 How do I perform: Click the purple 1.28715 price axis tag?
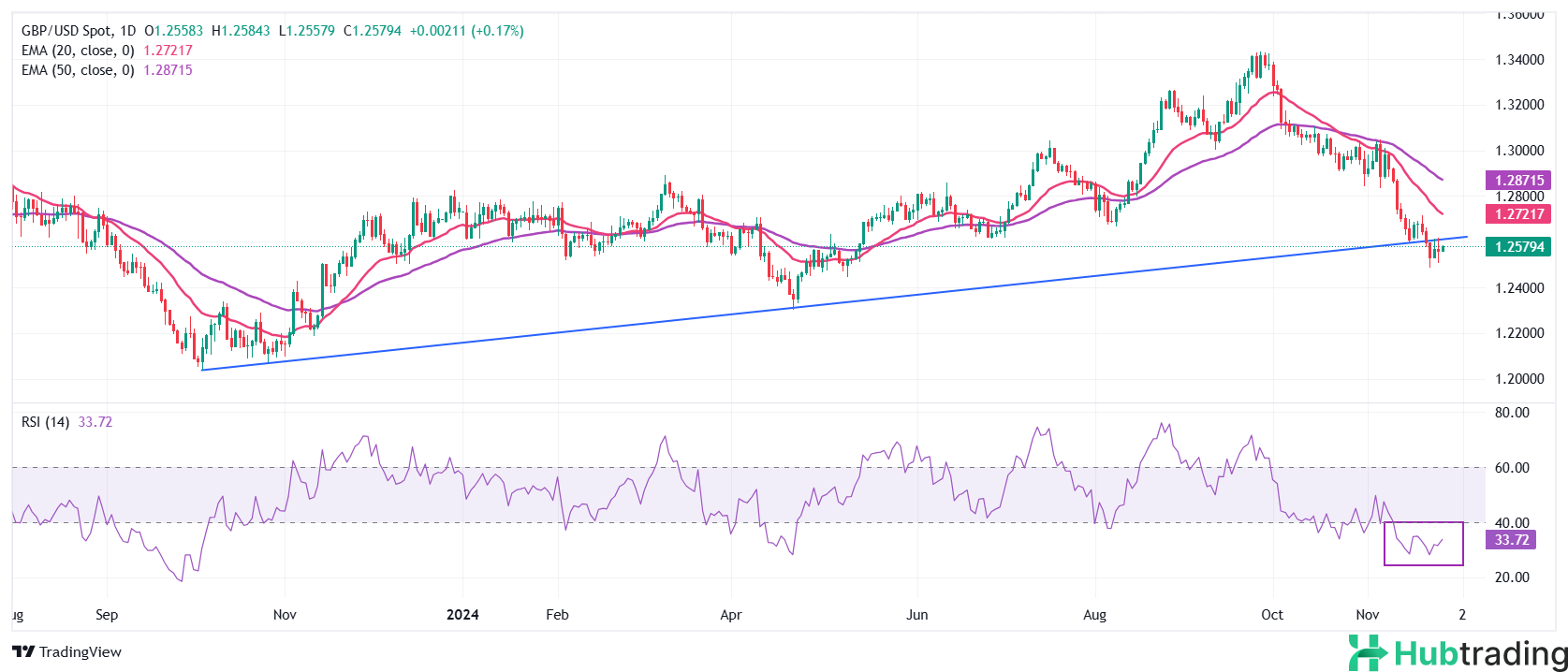click(x=1517, y=181)
